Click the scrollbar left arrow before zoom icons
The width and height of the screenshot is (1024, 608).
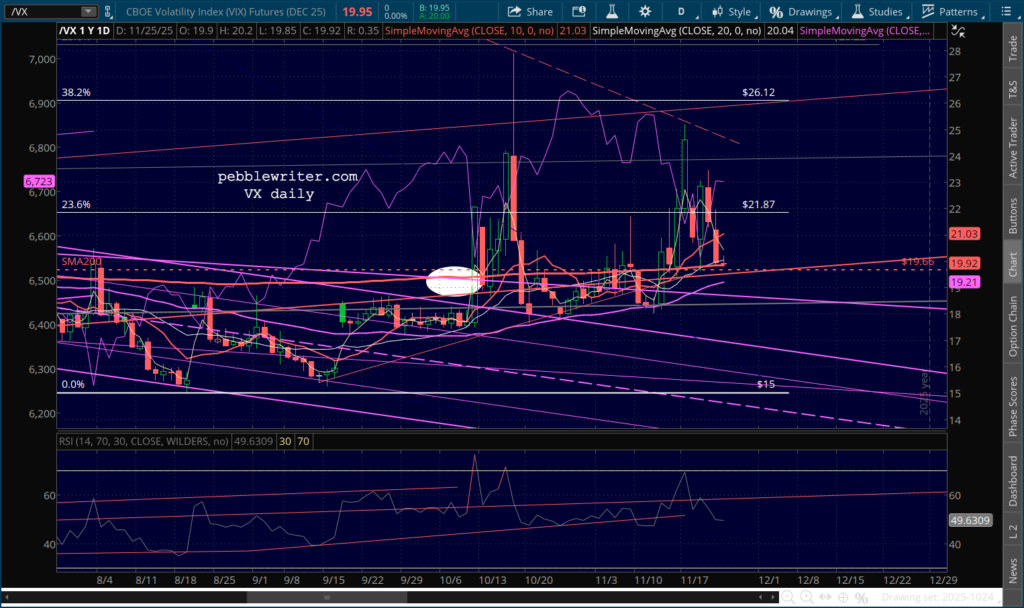coord(761,597)
